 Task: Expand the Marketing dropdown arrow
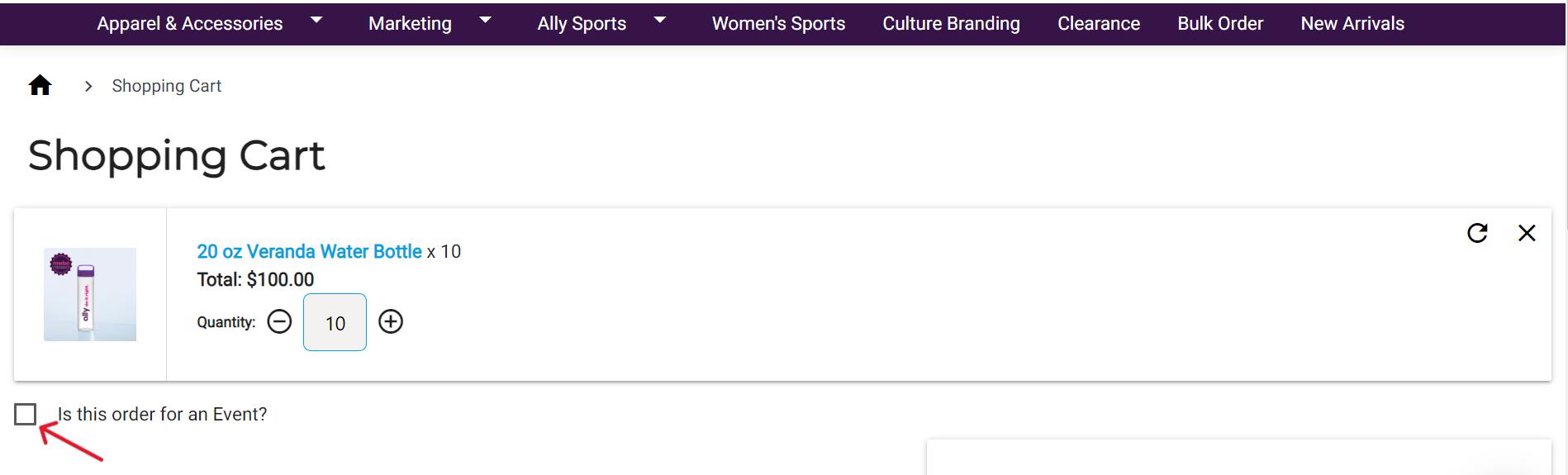(x=486, y=21)
